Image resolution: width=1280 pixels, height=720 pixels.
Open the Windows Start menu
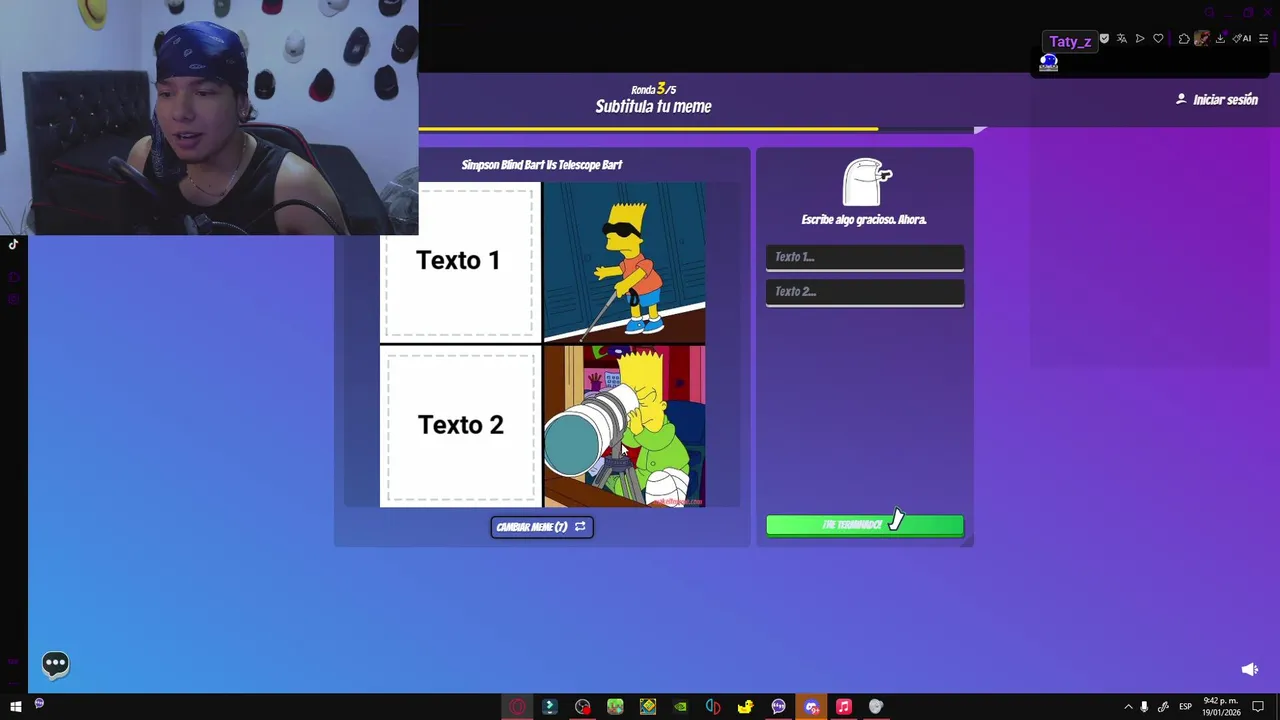(x=15, y=706)
